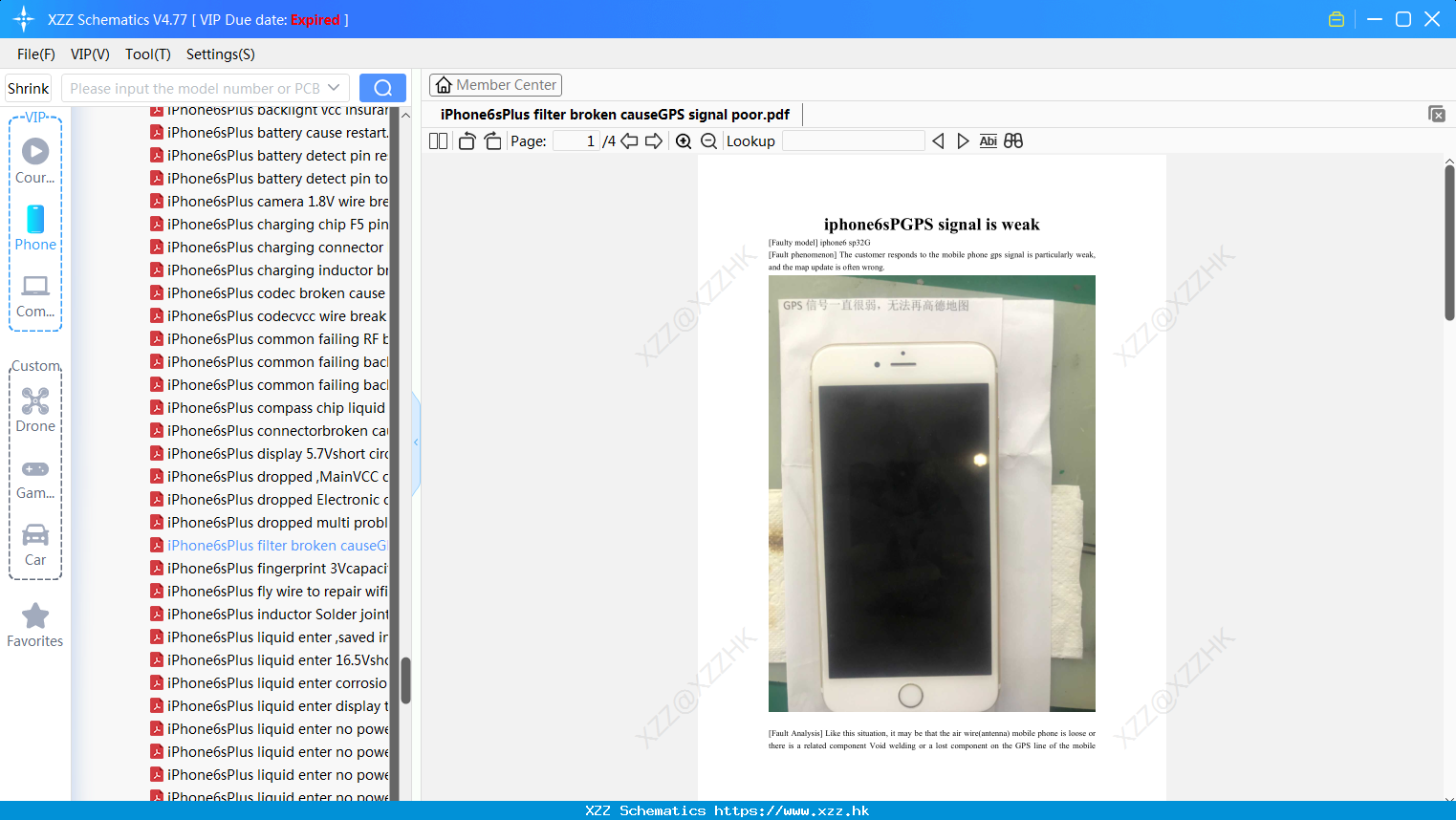
Task: Open the File menu
Action: (x=36, y=54)
